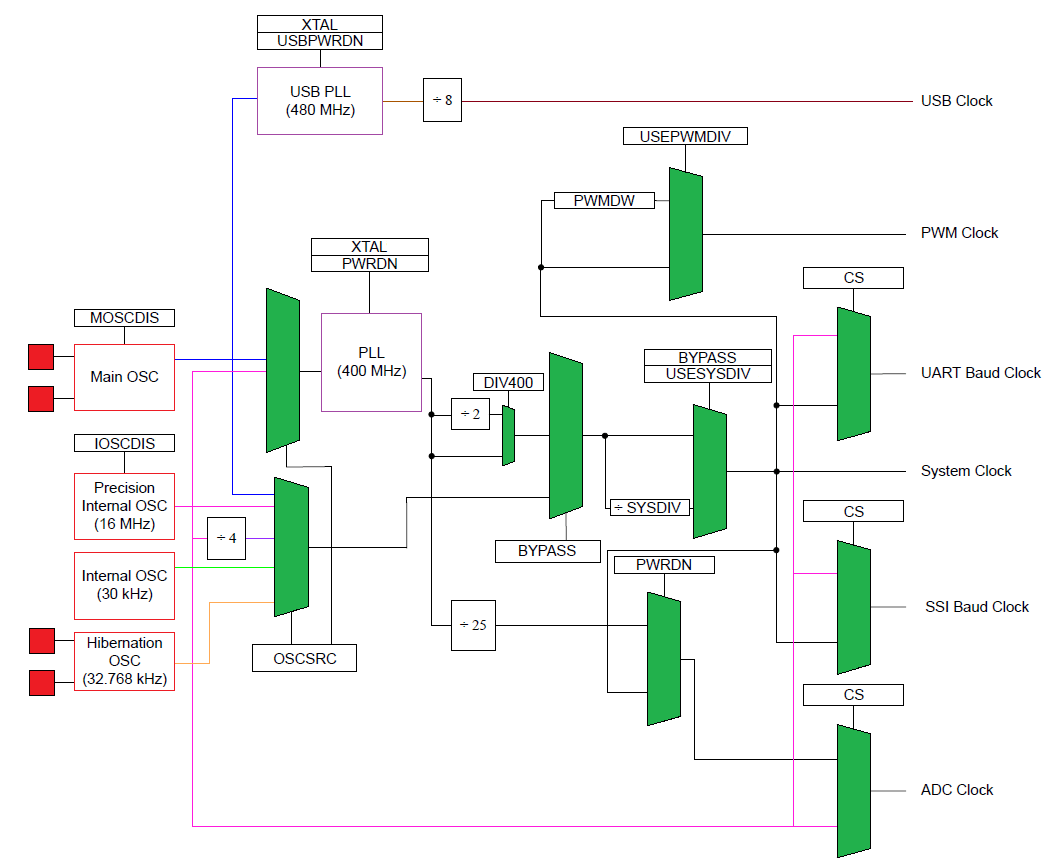Select the USB Clock output label
The width and height of the screenshot is (1059, 861).
(x=955, y=100)
